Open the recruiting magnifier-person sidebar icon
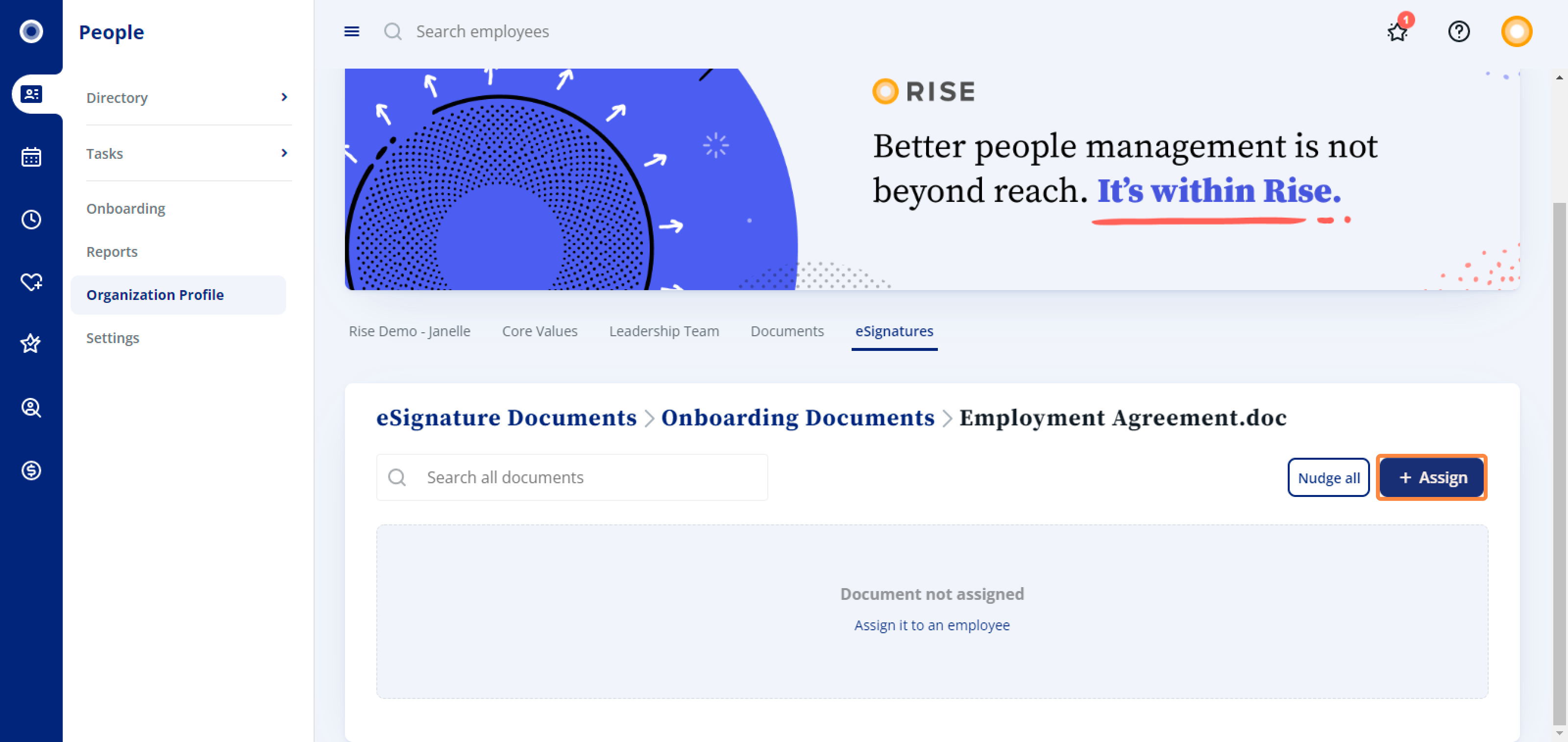The height and width of the screenshot is (742, 1568). (x=31, y=407)
